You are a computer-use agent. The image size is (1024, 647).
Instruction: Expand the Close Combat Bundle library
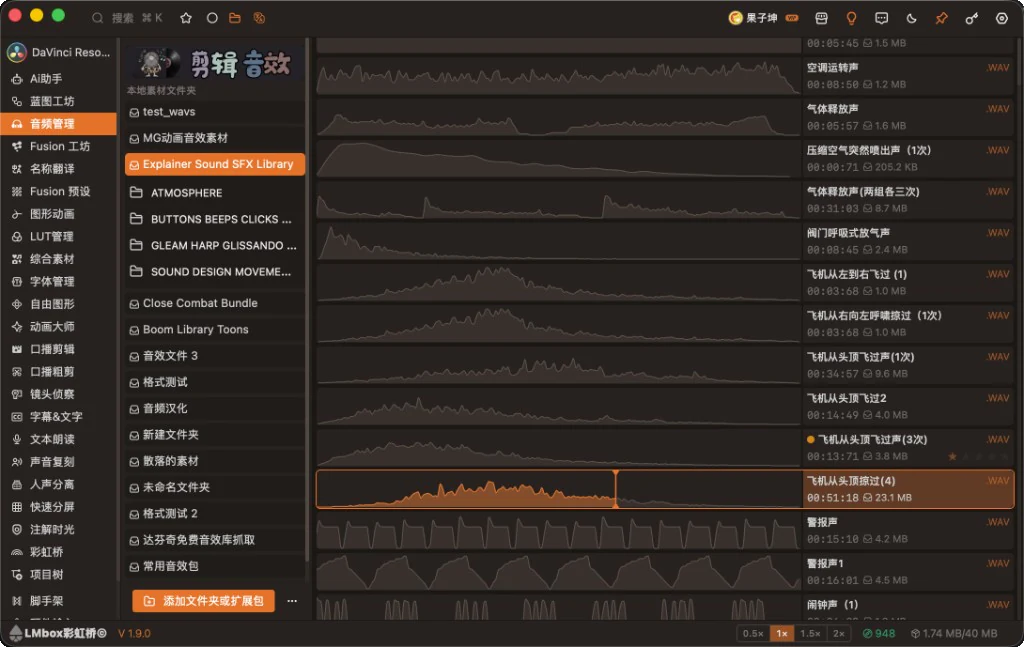(215, 304)
